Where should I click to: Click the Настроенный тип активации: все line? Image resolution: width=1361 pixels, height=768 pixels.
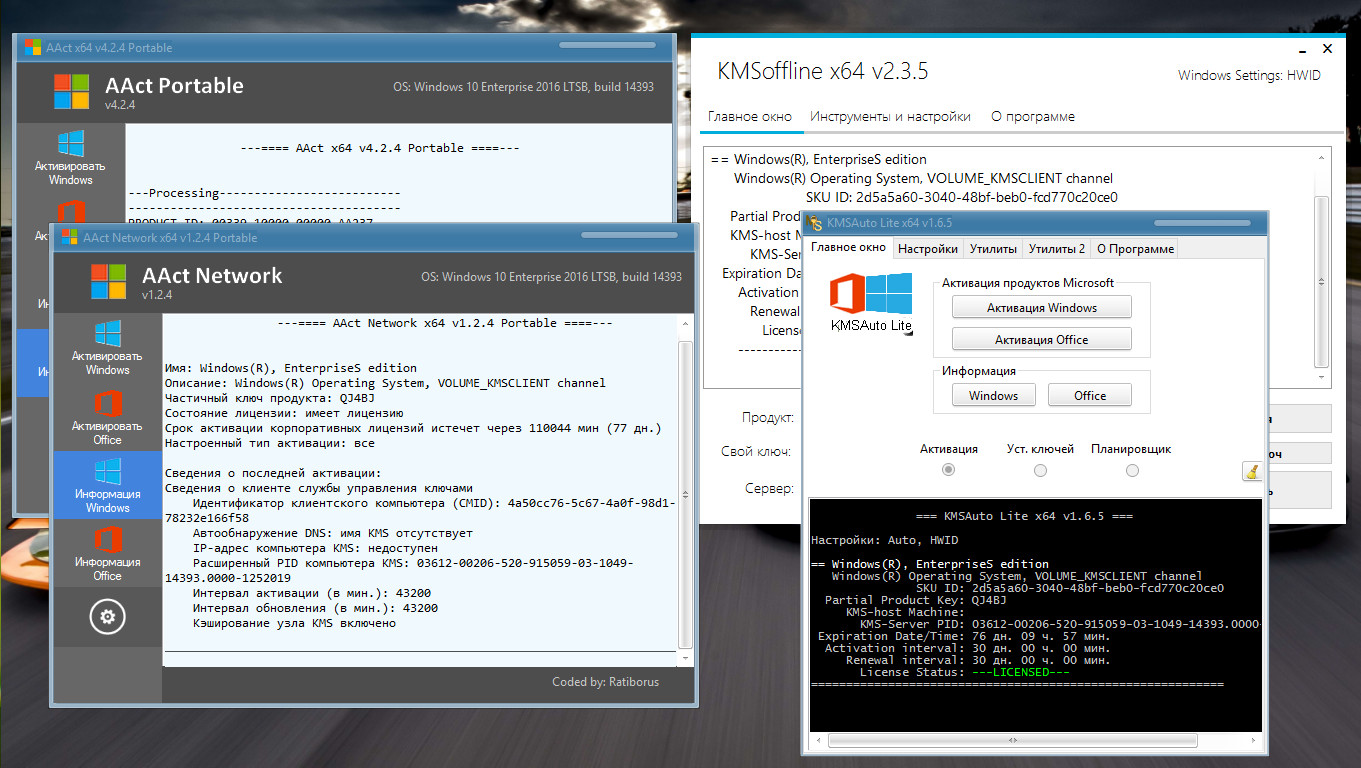(270, 442)
